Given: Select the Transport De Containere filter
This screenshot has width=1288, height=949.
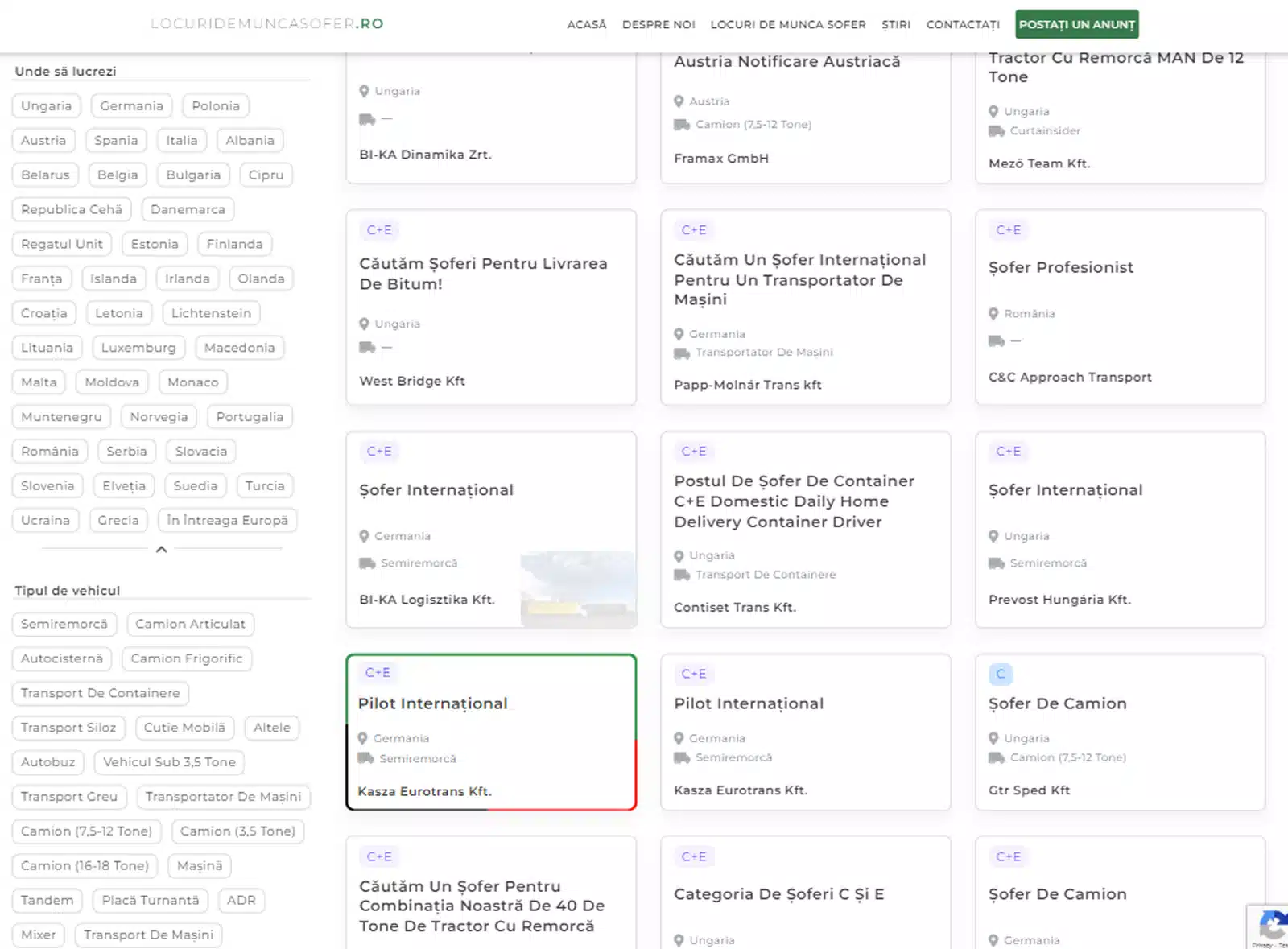Looking at the screenshot, I should (101, 694).
